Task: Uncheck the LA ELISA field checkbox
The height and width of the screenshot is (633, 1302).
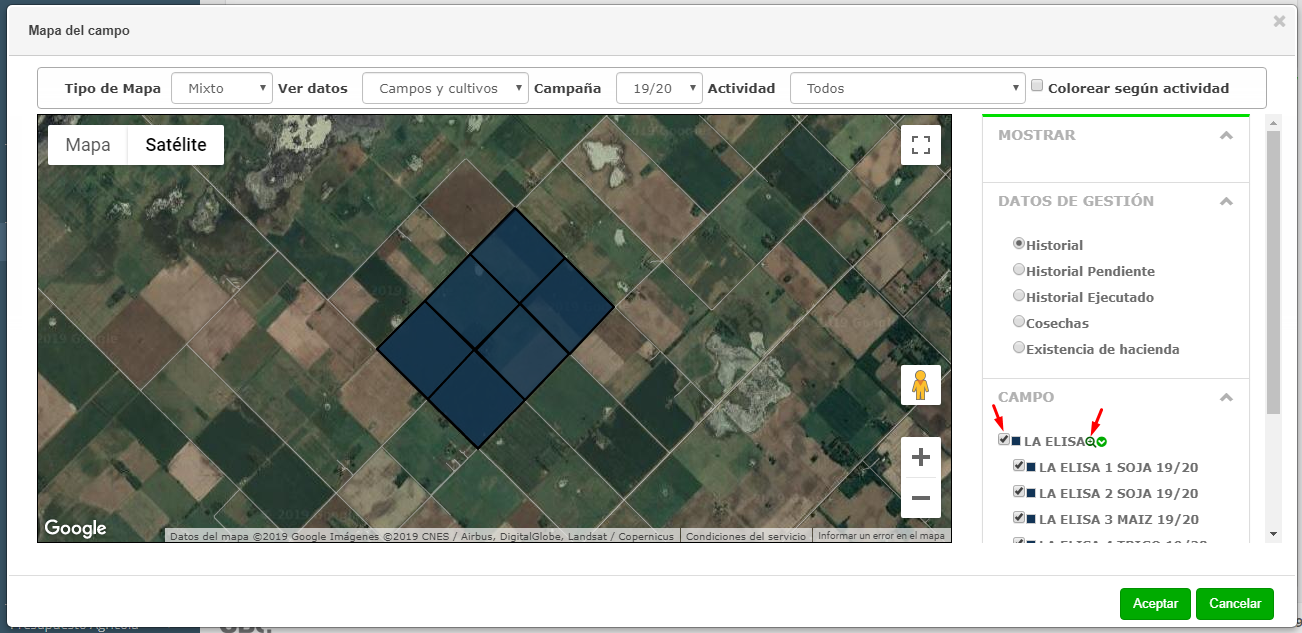Action: [1004, 439]
